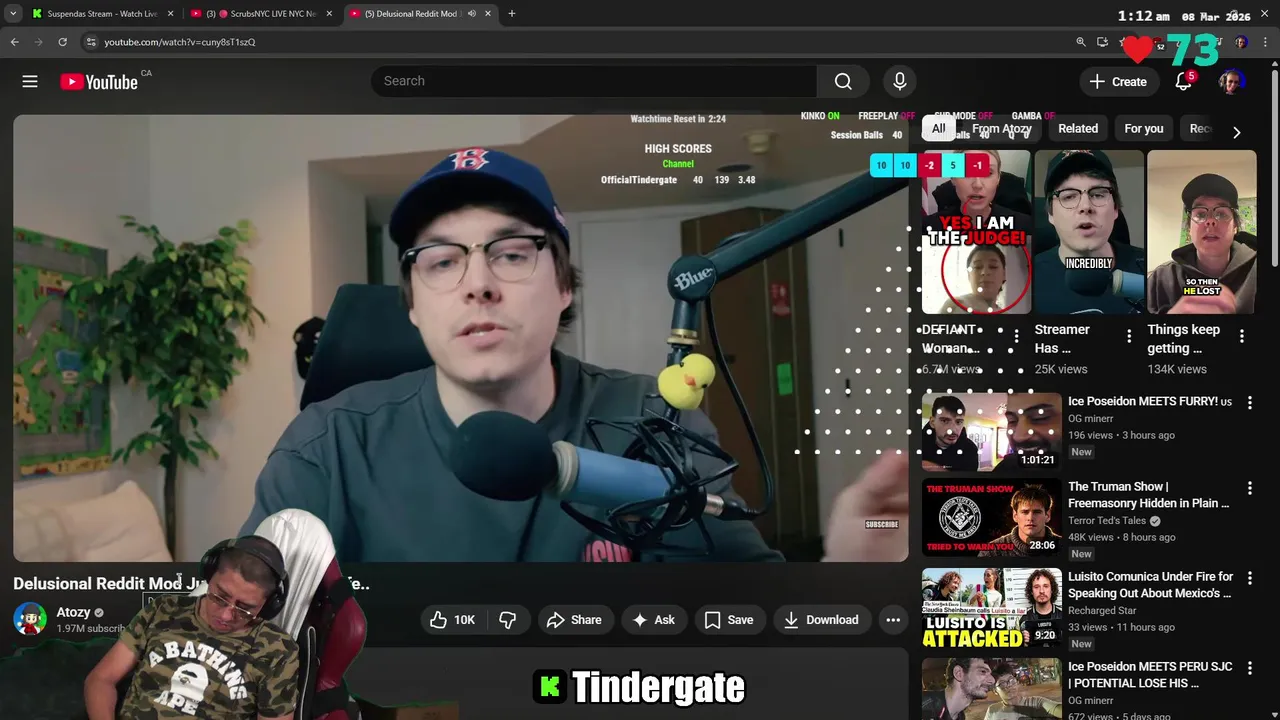Click The Truman Show Freemasonry title
The width and height of the screenshot is (1280, 720).
tap(1149, 495)
